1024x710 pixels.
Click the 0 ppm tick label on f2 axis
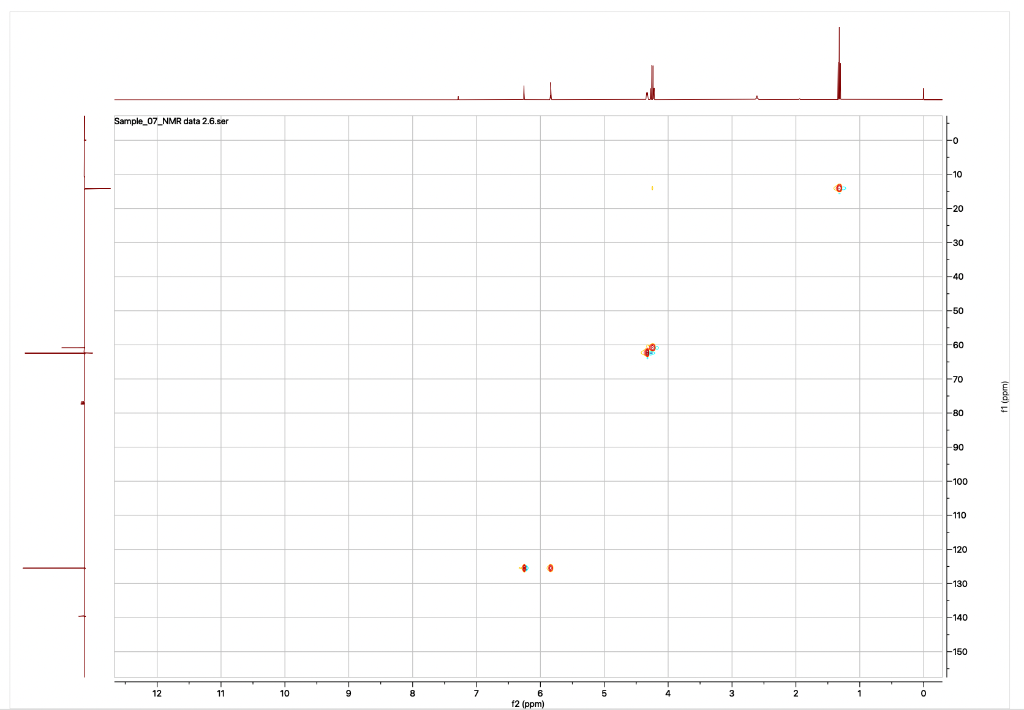click(x=921, y=691)
